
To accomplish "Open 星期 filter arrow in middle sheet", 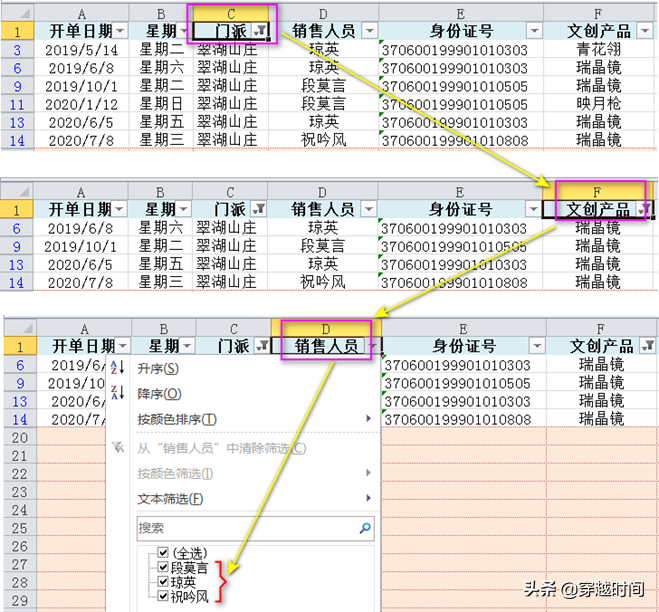I will [183, 209].
